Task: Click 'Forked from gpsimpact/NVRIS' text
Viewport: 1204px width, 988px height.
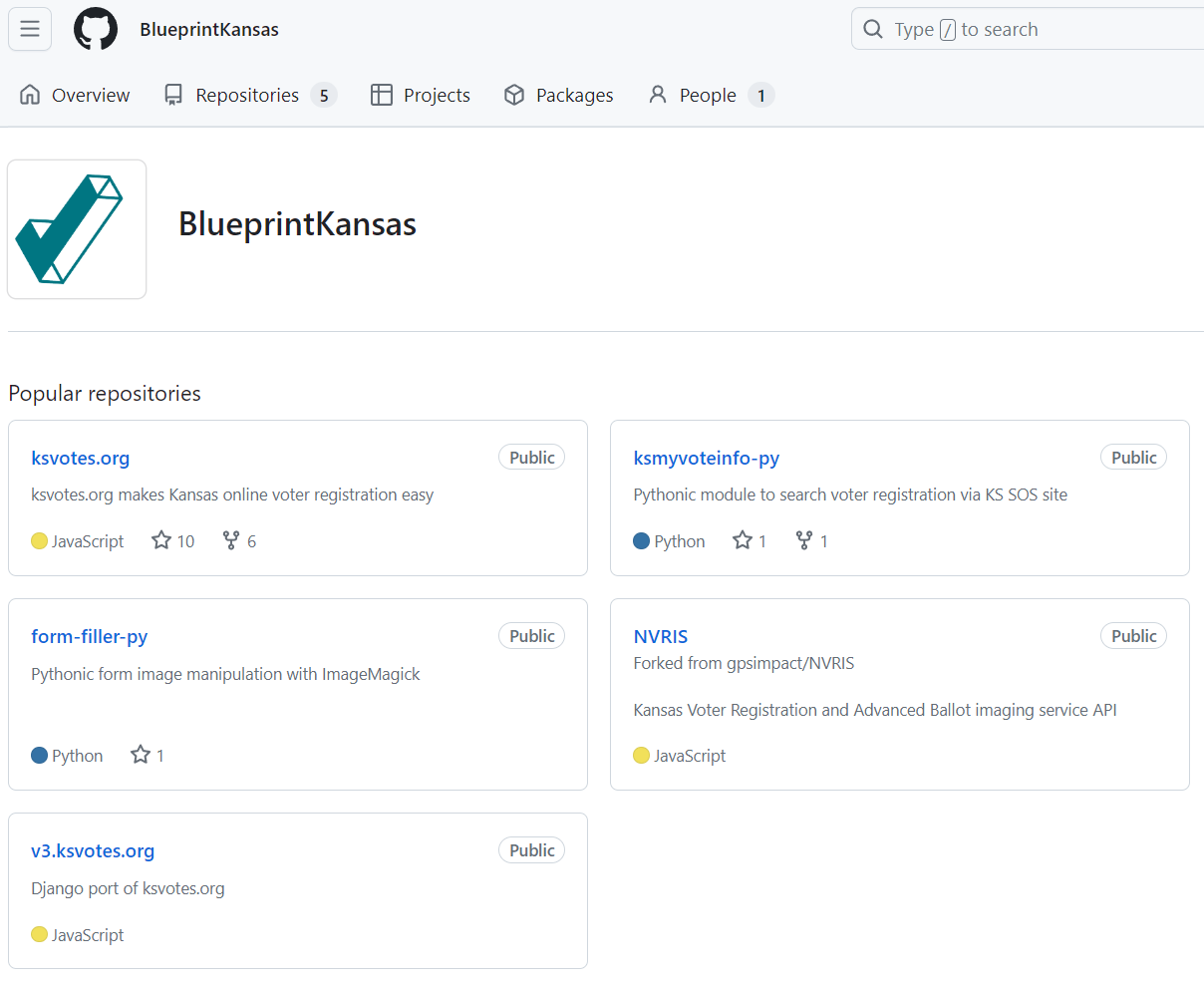Action: point(744,664)
